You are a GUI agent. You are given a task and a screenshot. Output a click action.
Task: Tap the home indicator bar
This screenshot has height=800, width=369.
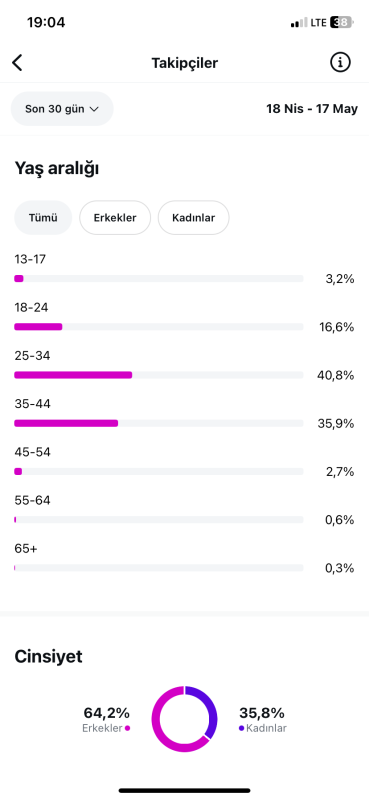click(185, 790)
